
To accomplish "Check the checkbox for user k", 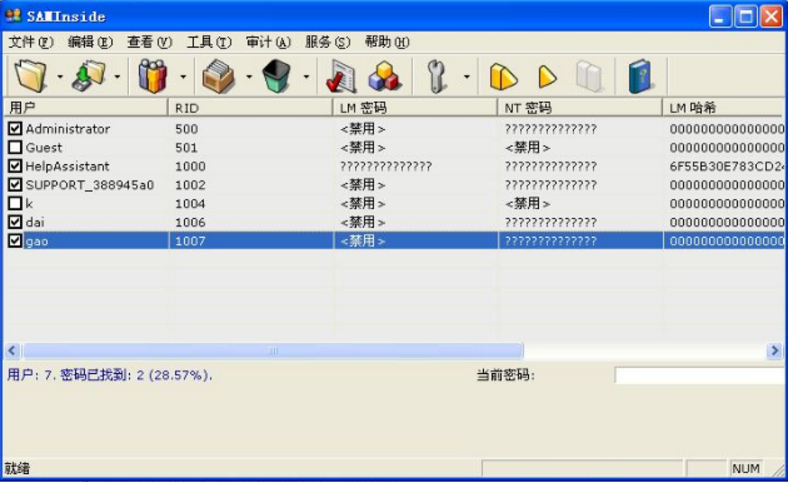I will tap(15, 203).
